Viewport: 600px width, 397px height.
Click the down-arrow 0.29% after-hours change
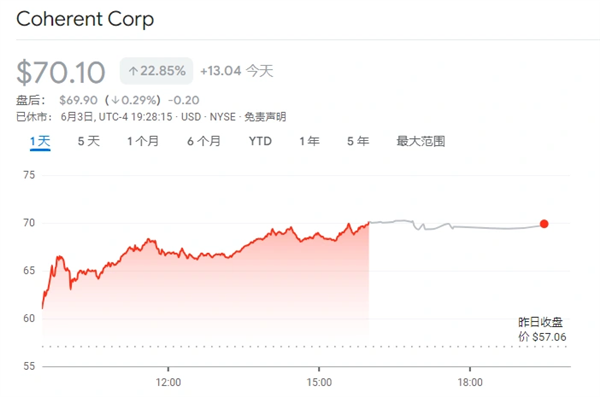click(x=133, y=100)
